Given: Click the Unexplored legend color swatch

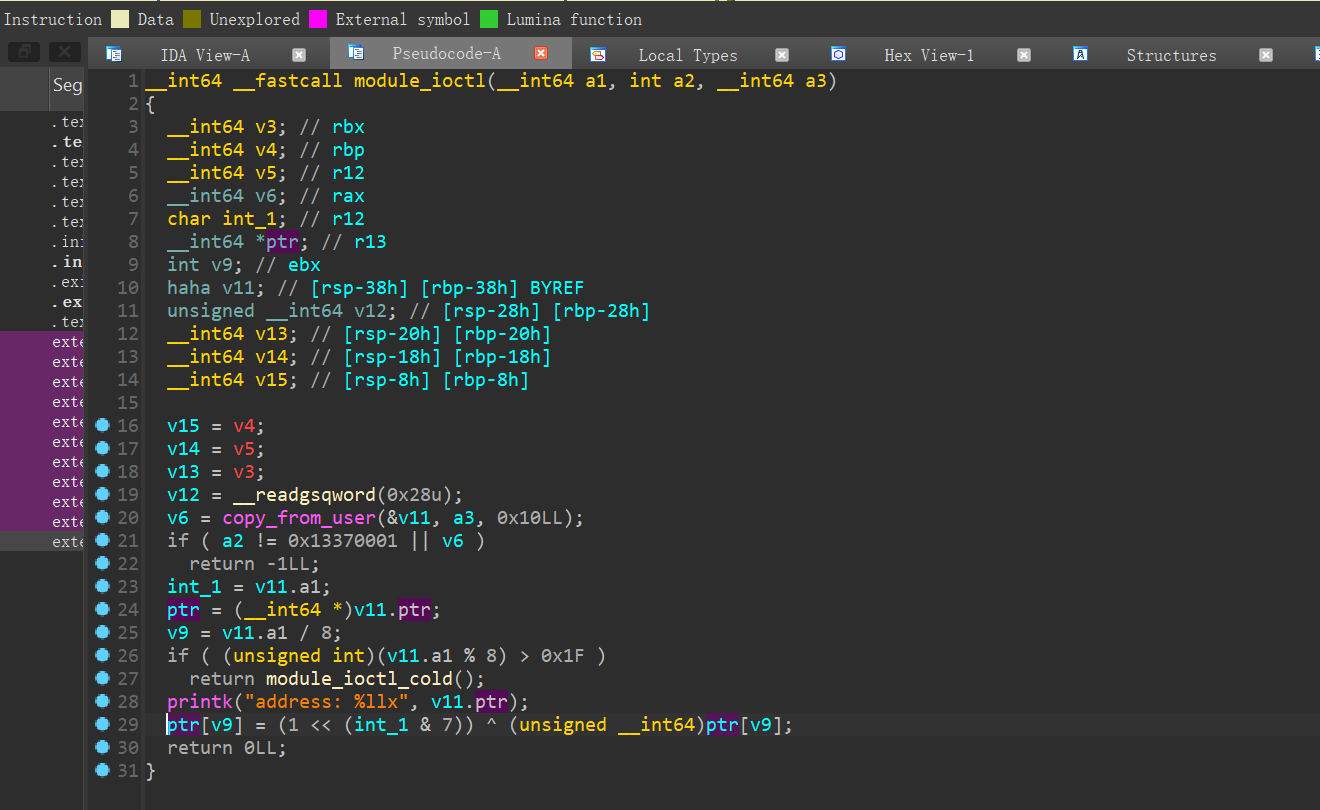Looking at the screenshot, I should coord(192,19).
